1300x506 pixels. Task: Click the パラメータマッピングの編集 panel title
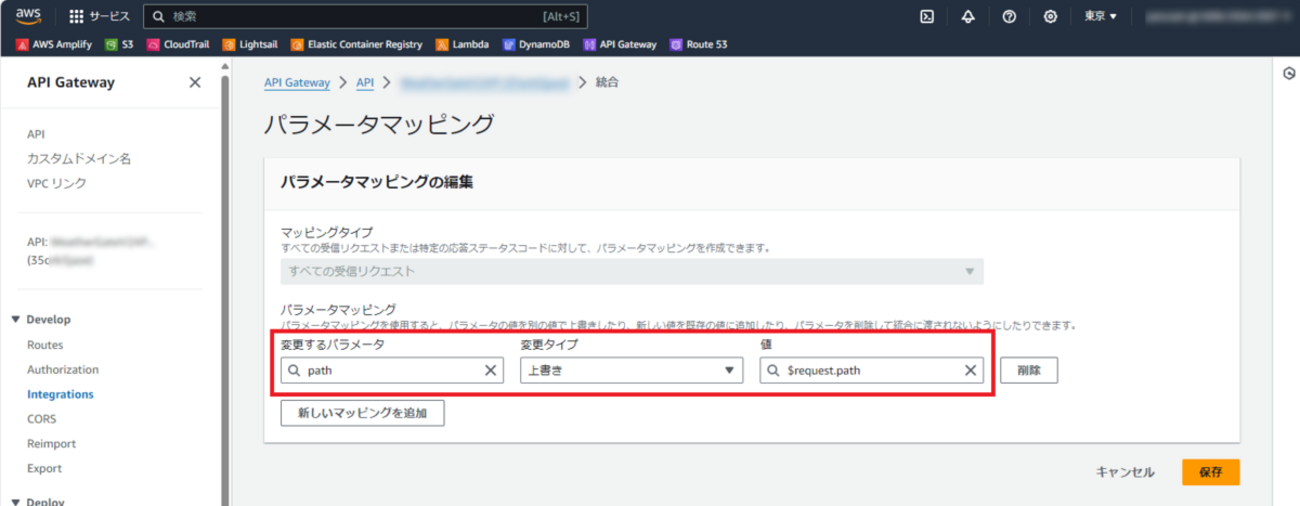376,183
